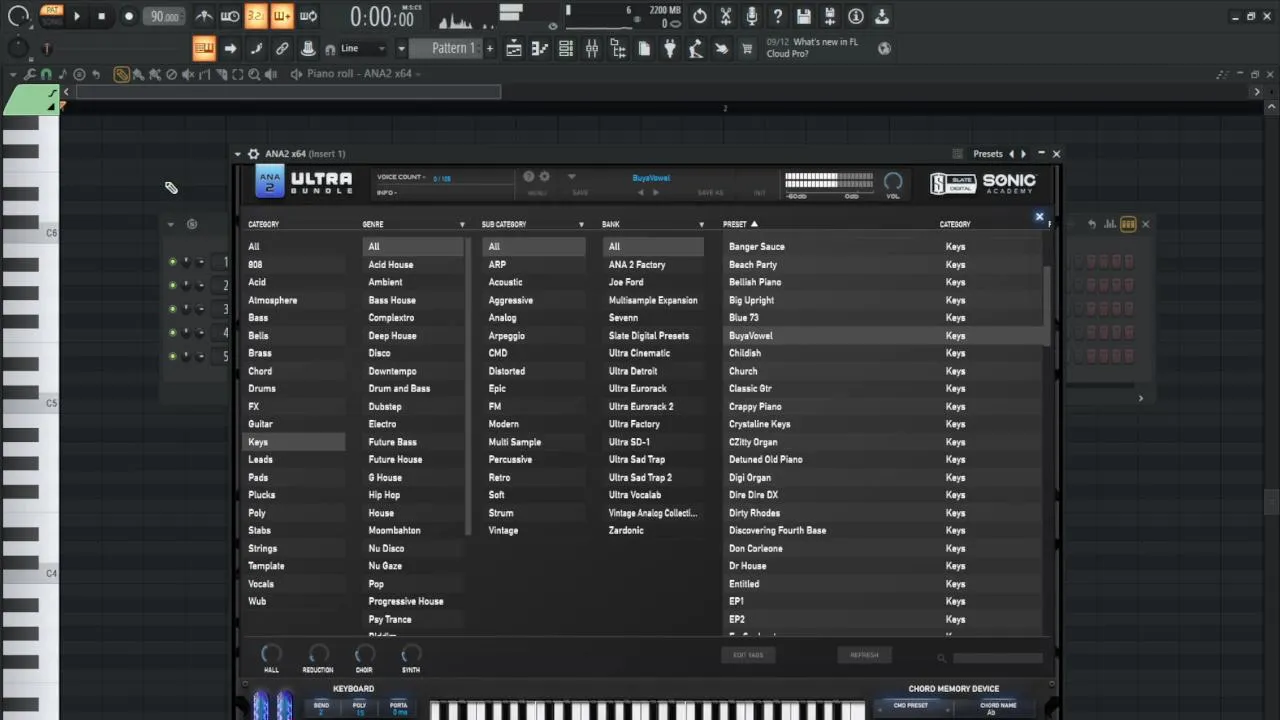Click the preset search field

(997, 658)
